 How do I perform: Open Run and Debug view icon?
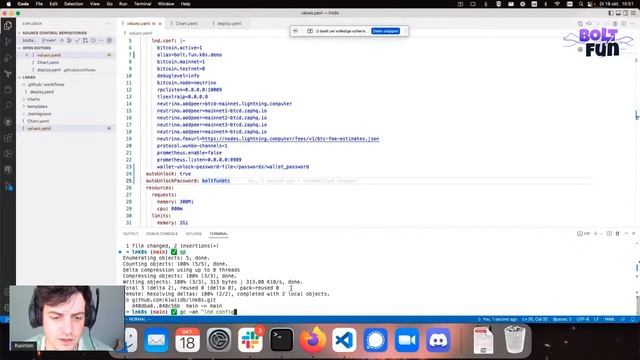pos(8,58)
